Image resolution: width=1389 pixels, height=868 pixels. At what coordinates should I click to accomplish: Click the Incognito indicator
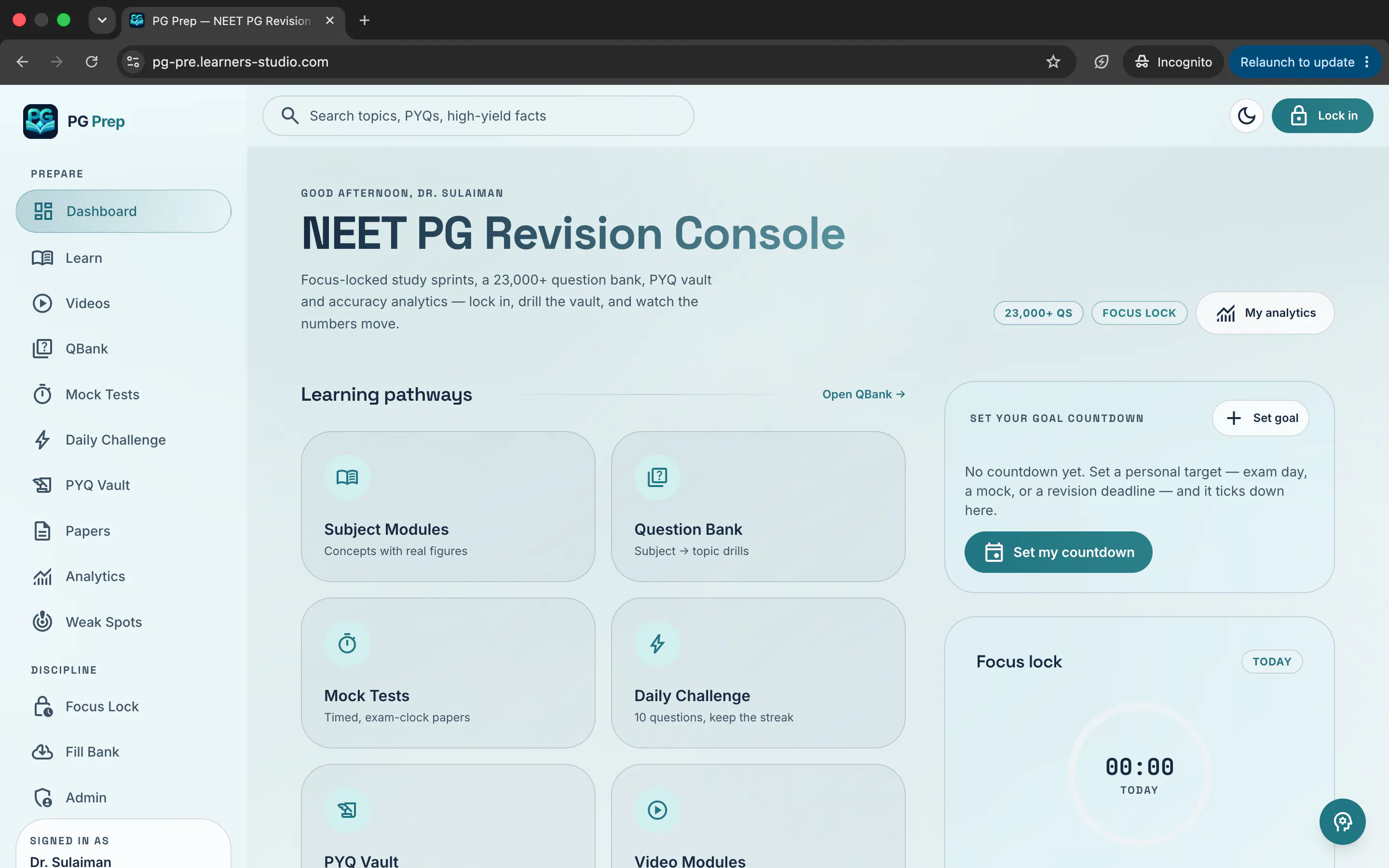tap(1172, 62)
